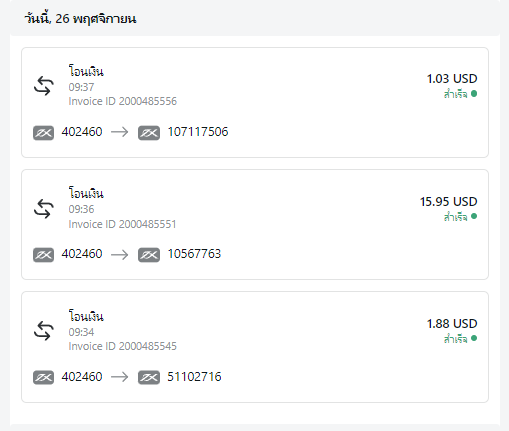Click destination account badge beside 10567763
The height and width of the screenshot is (431, 509).
pyautogui.click(x=149, y=255)
